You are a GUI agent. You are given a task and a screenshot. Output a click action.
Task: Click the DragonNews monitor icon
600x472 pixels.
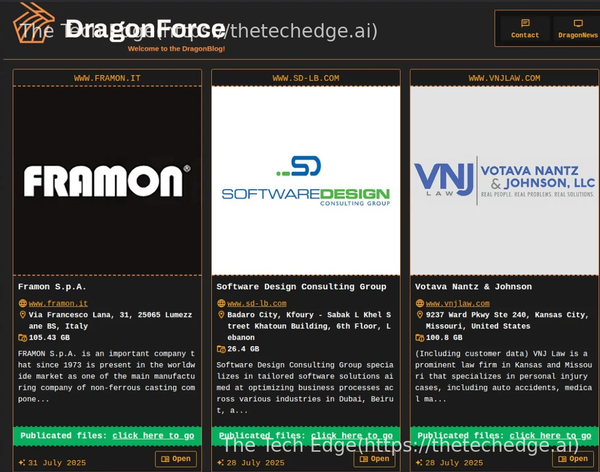click(x=578, y=23)
